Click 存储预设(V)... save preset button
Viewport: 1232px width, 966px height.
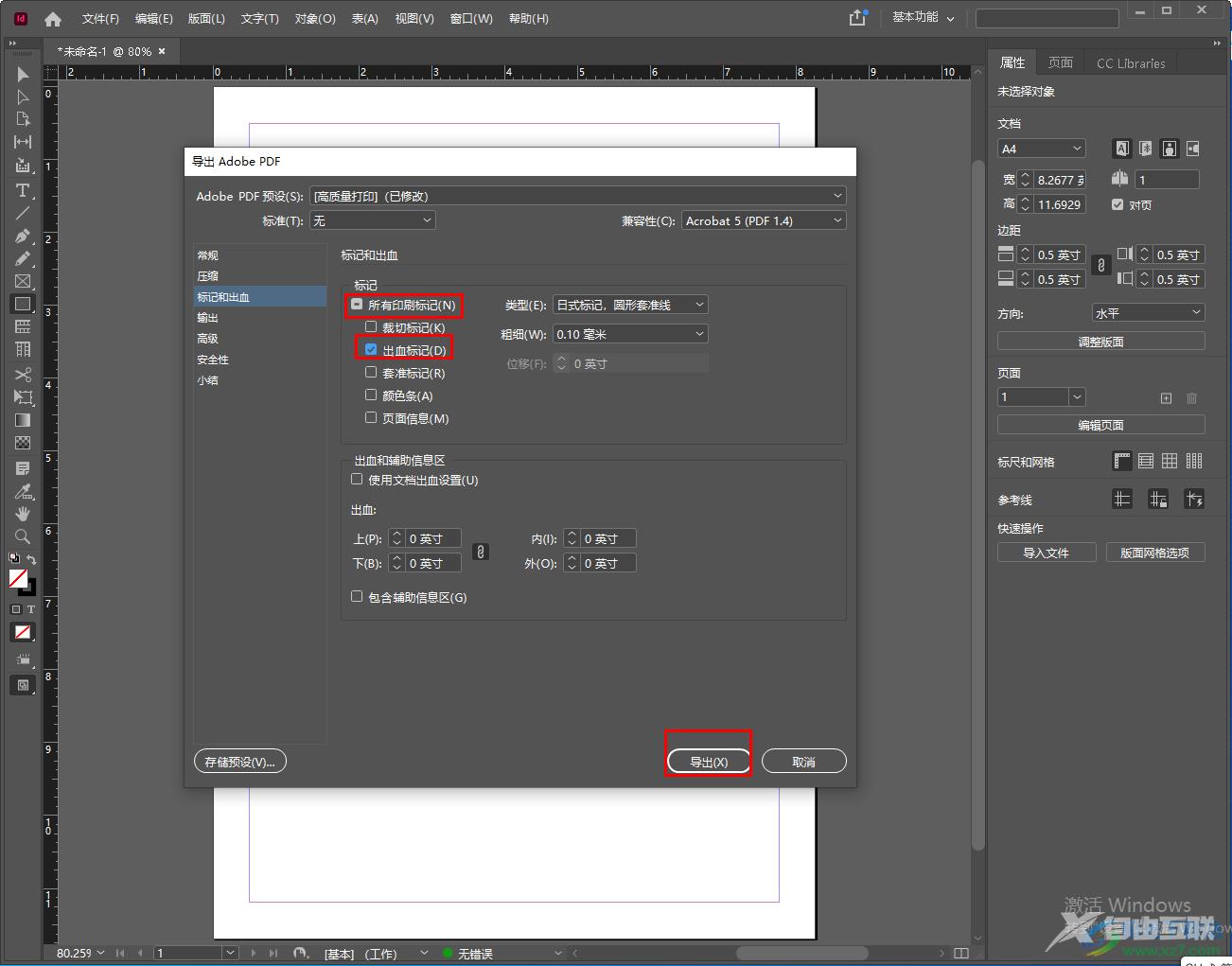[240, 762]
